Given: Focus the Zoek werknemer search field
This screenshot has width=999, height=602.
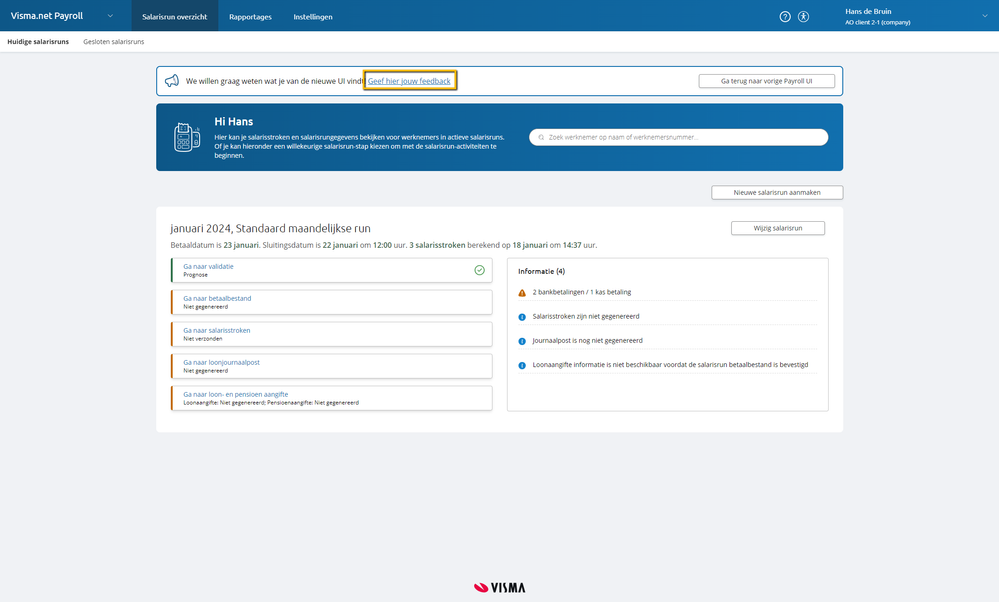Looking at the screenshot, I should (679, 137).
